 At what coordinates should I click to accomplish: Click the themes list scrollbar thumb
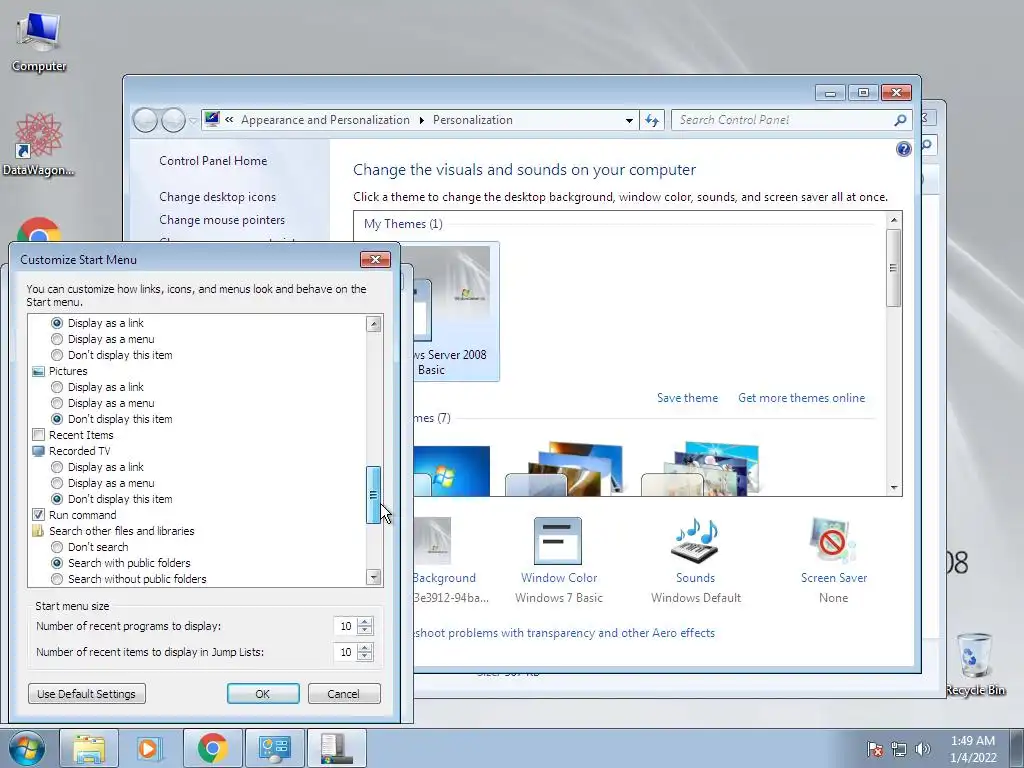click(x=893, y=267)
